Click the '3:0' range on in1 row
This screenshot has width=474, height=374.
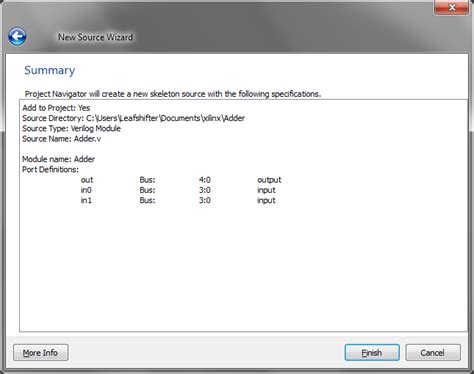click(x=205, y=201)
